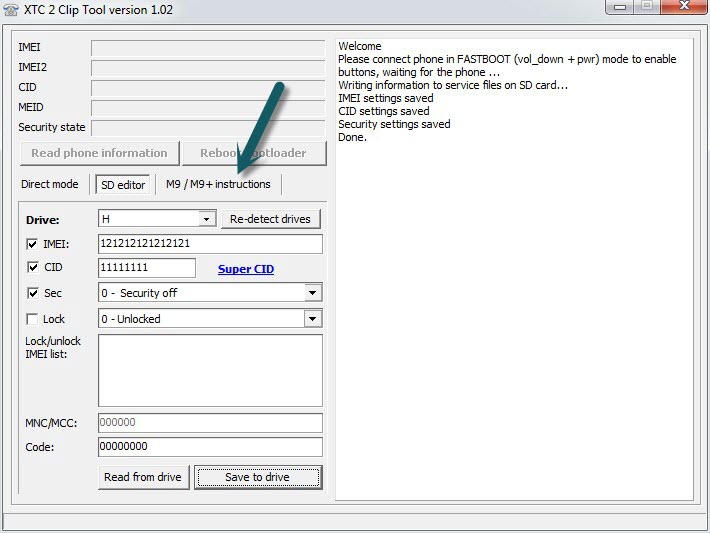The image size is (710, 533).
Task: Click the read-only IMEI2 field
Action: click(x=208, y=67)
